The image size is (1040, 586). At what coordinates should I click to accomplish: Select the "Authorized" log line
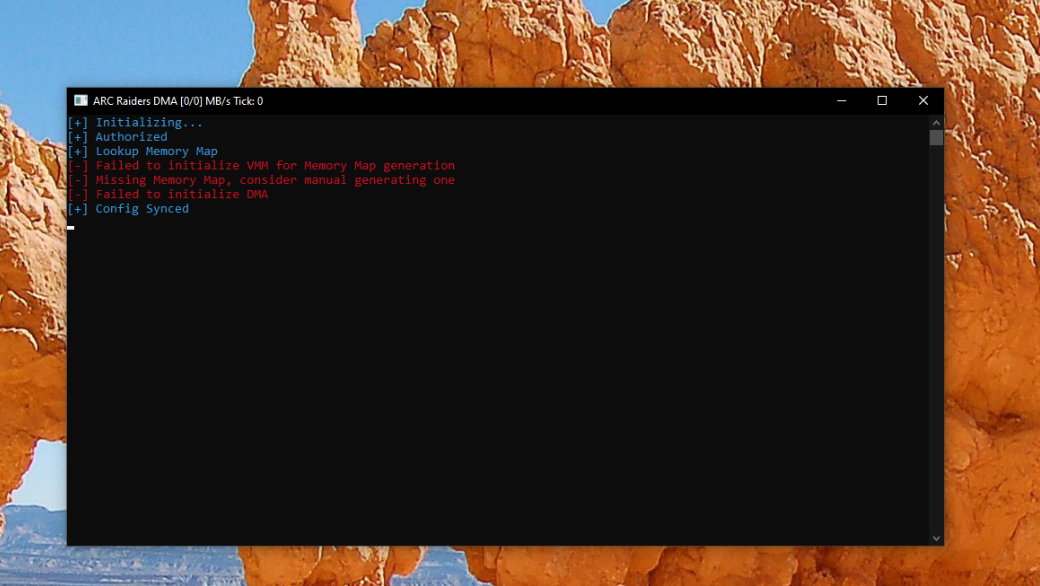click(x=131, y=137)
